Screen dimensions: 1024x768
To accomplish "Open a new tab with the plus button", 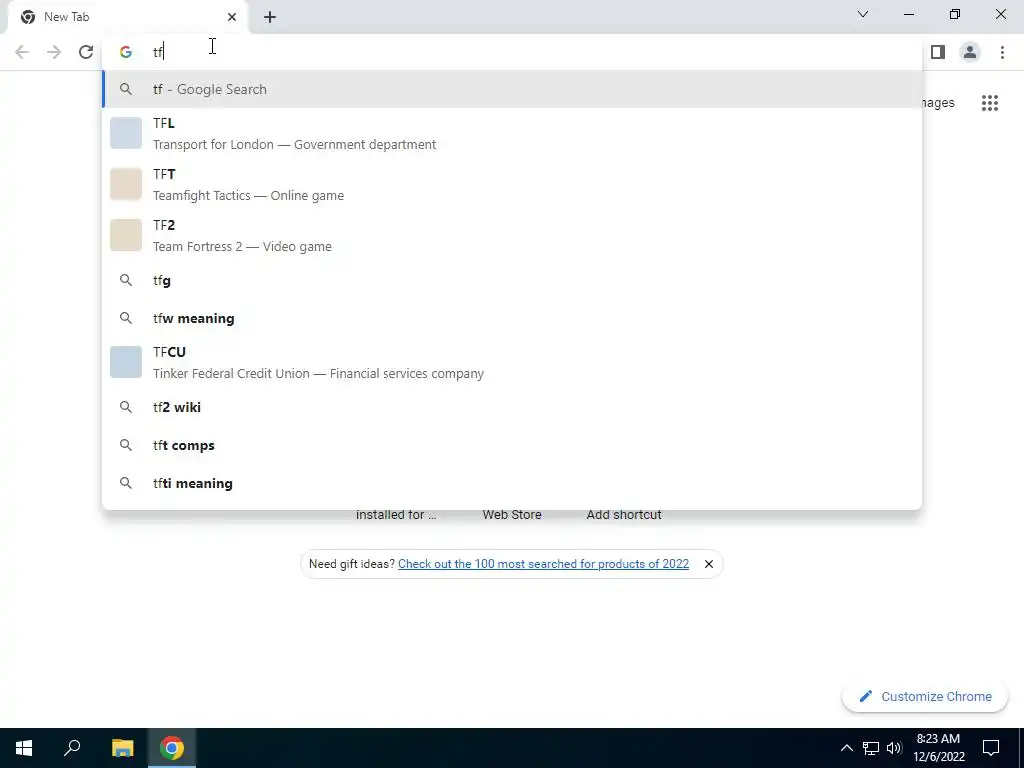I will pyautogui.click(x=270, y=17).
